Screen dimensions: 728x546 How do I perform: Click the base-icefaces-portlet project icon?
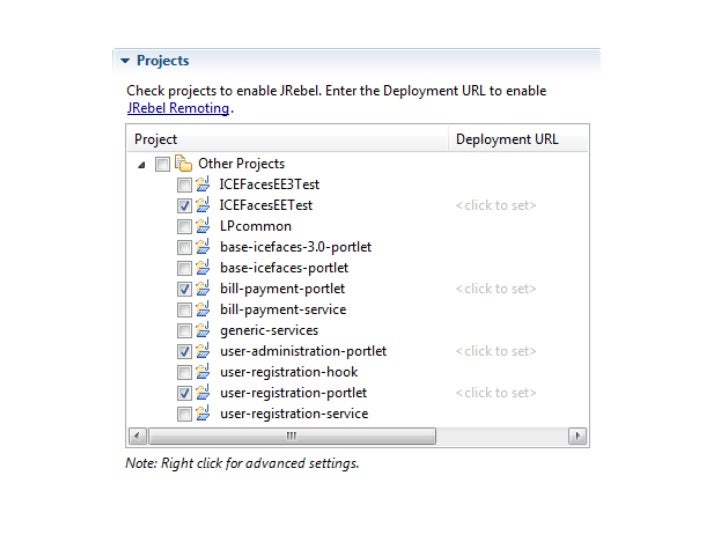click(202, 267)
